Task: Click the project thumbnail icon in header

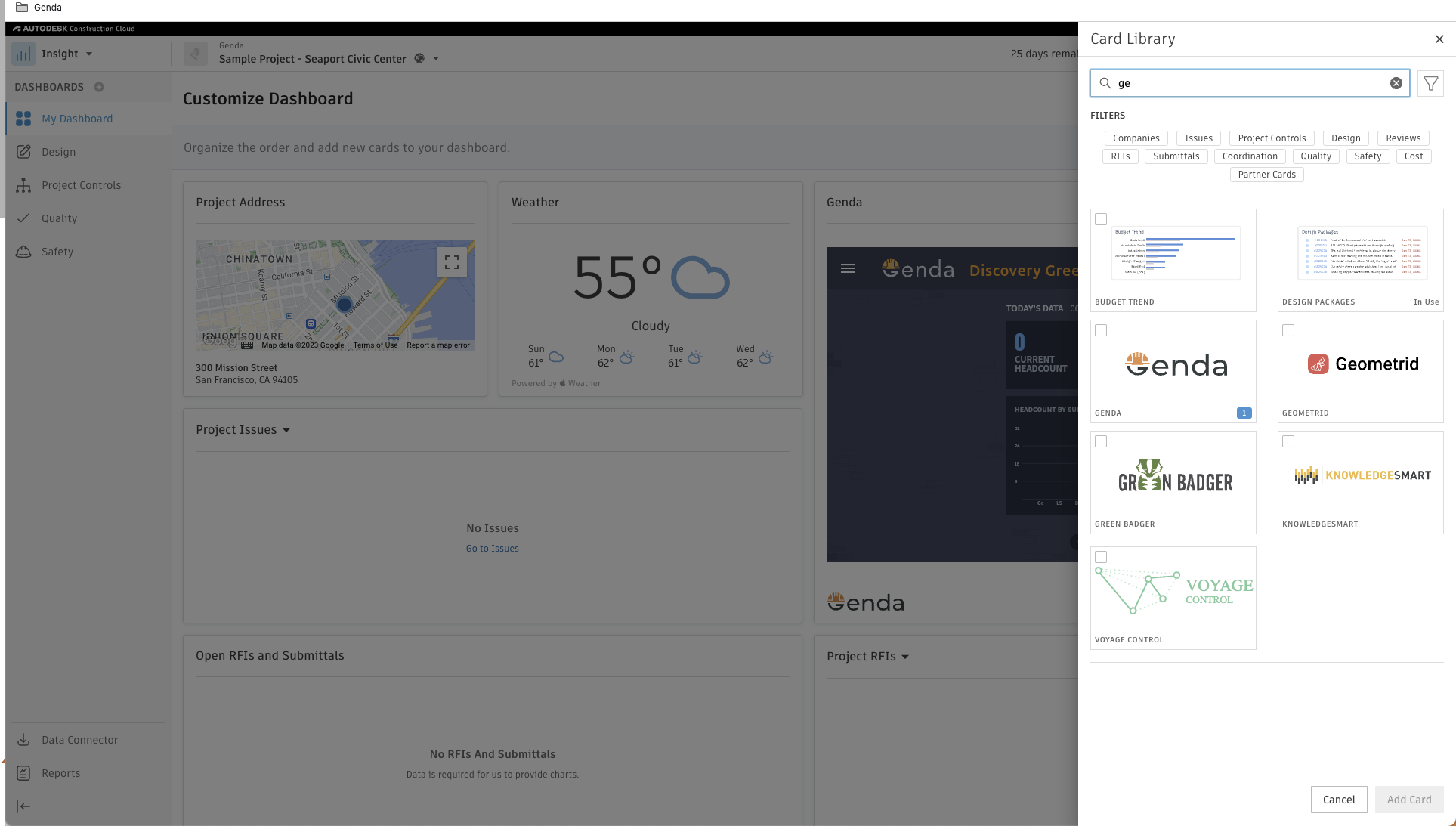Action: coord(196,54)
